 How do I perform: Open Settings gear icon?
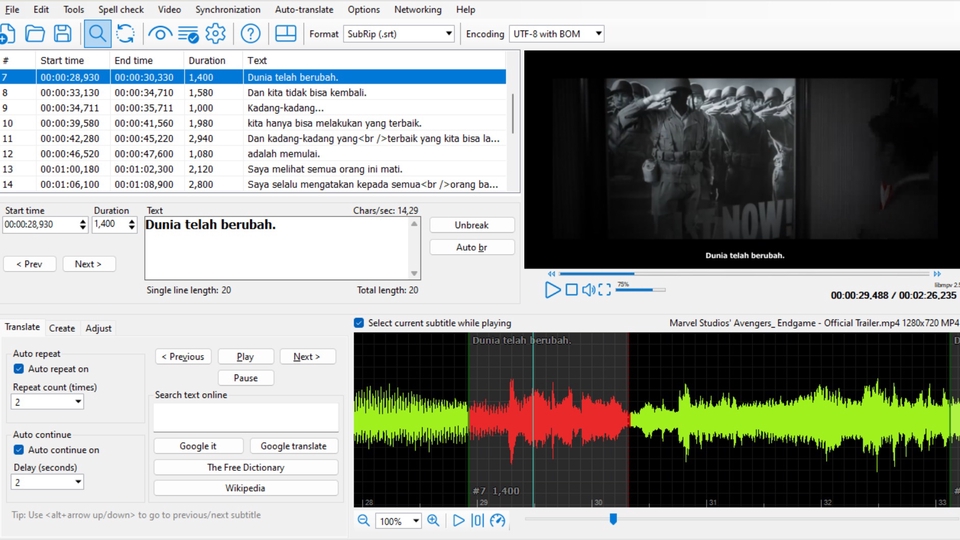point(216,34)
